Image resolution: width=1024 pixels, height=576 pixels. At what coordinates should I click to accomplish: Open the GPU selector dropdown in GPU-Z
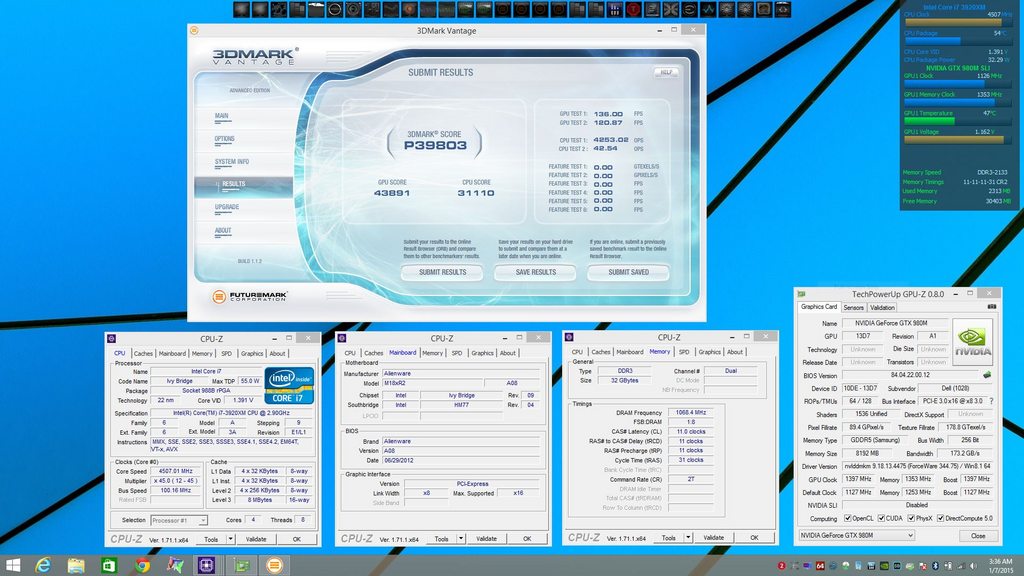coord(856,536)
